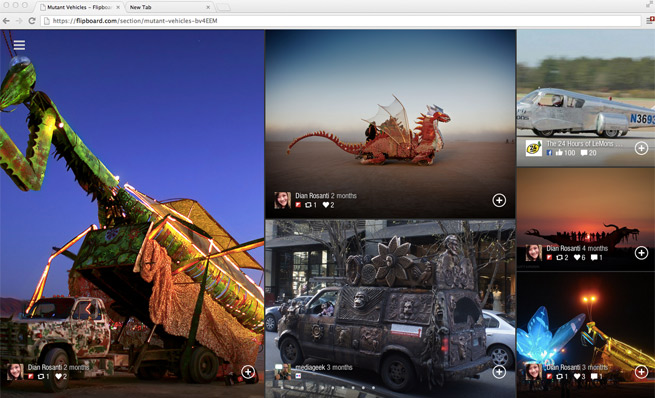Image resolution: width=655 pixels, height=398 pixels.
Task: Click plus icon on mediageek sculpted van photo
Action: (499, 372)
